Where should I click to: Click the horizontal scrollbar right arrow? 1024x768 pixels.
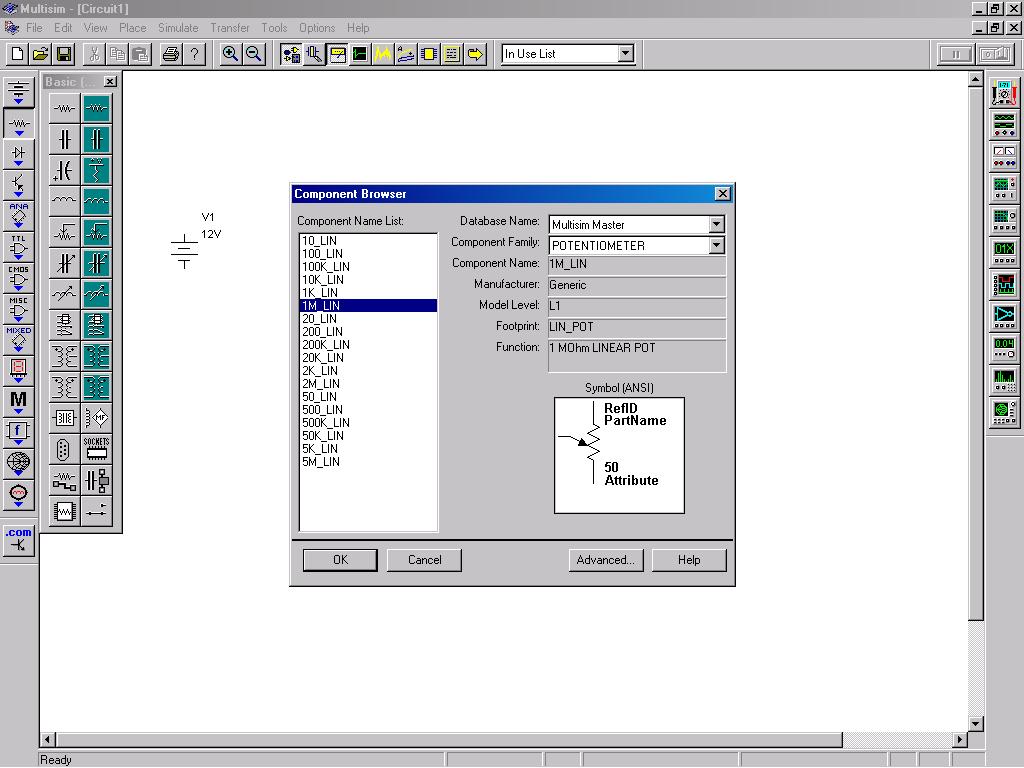(959, 739)
